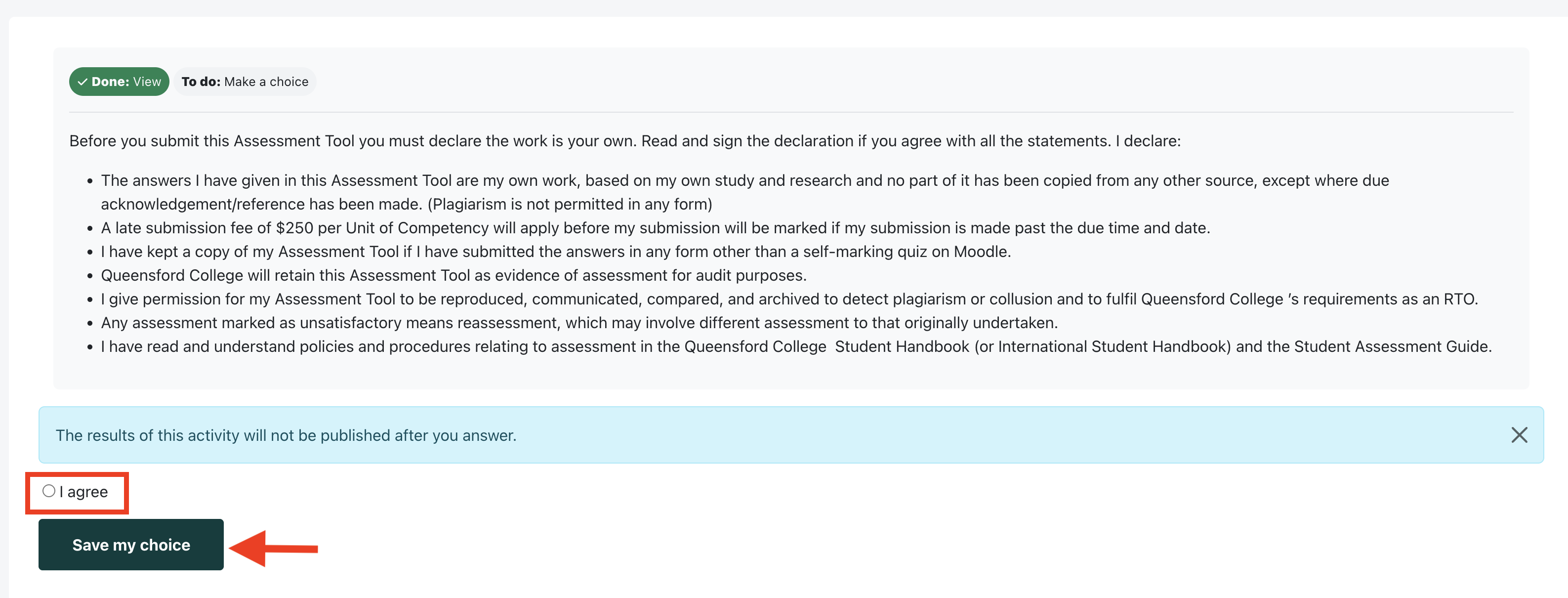Click the "results of this activity" banner text
This screenshot has width=1568, height=598.
(x=286, y=435)
